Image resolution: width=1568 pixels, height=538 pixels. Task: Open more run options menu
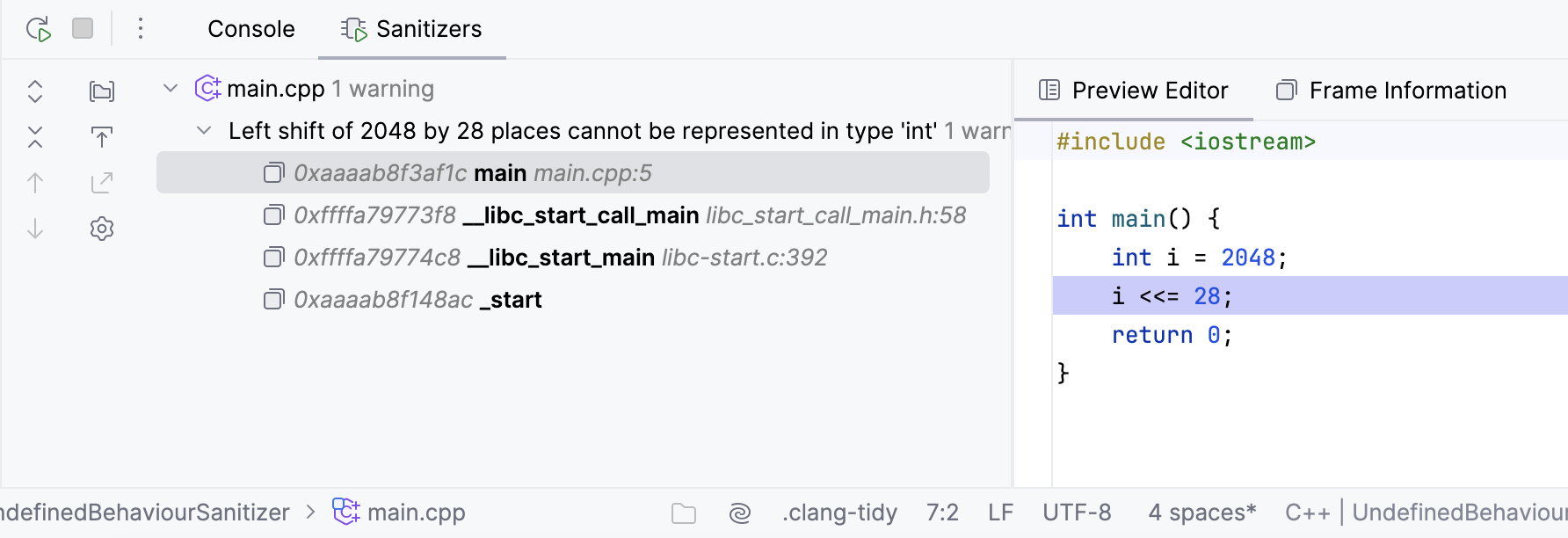(141, 29)
